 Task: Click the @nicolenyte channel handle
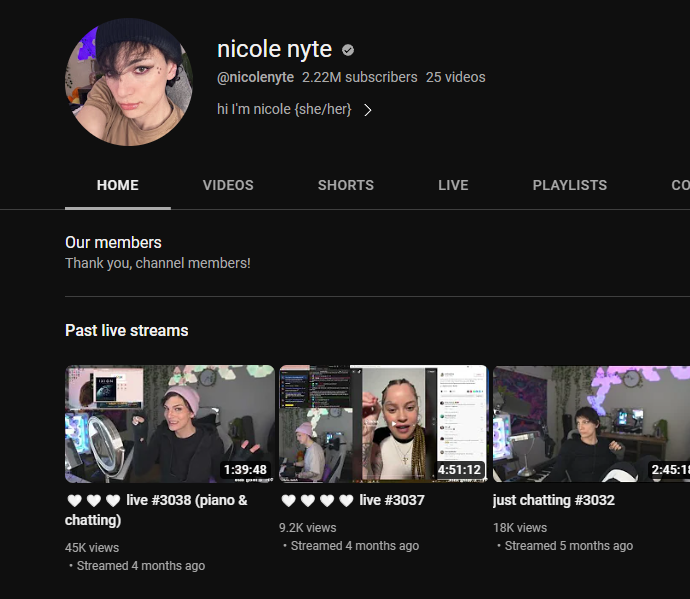coord(255,77)
